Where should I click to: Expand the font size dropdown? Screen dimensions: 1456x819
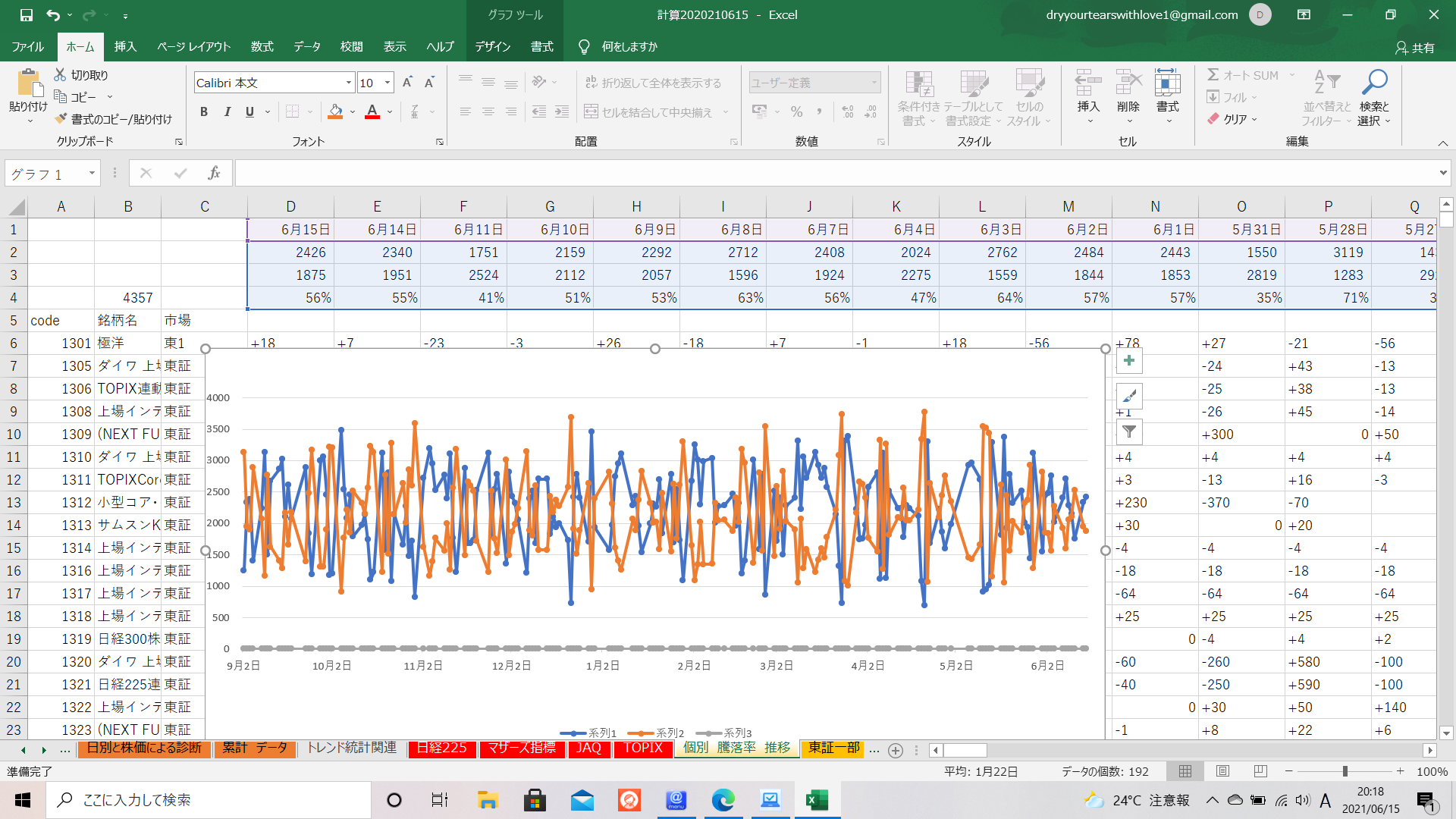tap(388, 83)
